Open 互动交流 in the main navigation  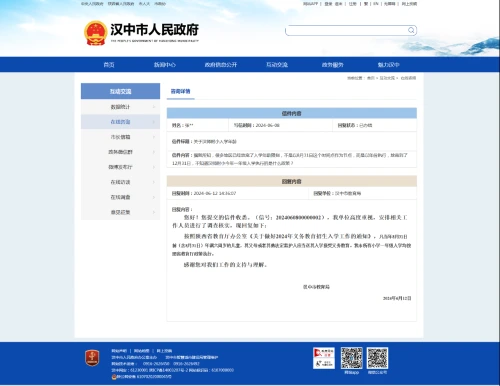point(277,65)
